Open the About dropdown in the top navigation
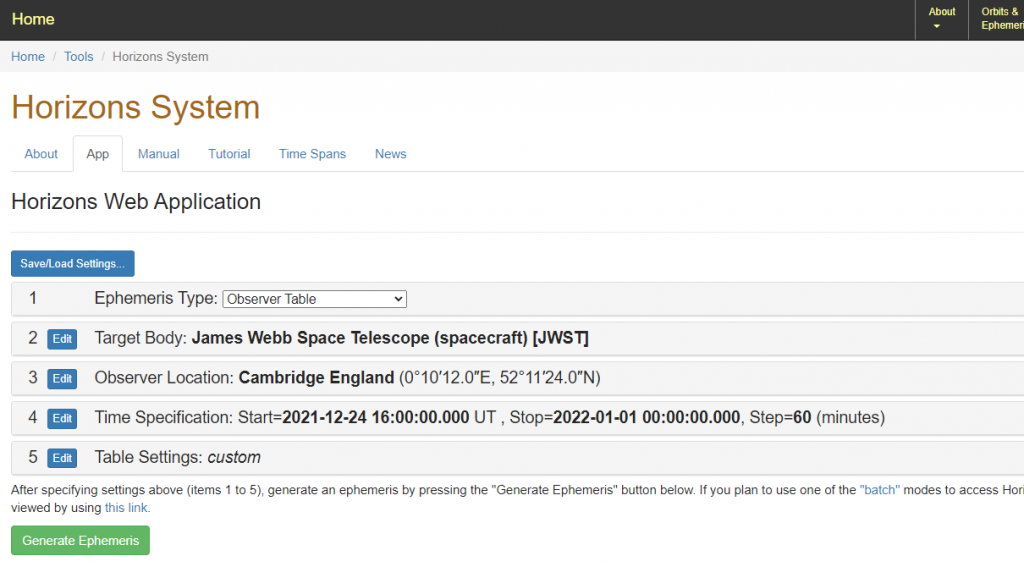Image resolution: width=1024 pixels, height=567 pixels. [x=941, y=20]
